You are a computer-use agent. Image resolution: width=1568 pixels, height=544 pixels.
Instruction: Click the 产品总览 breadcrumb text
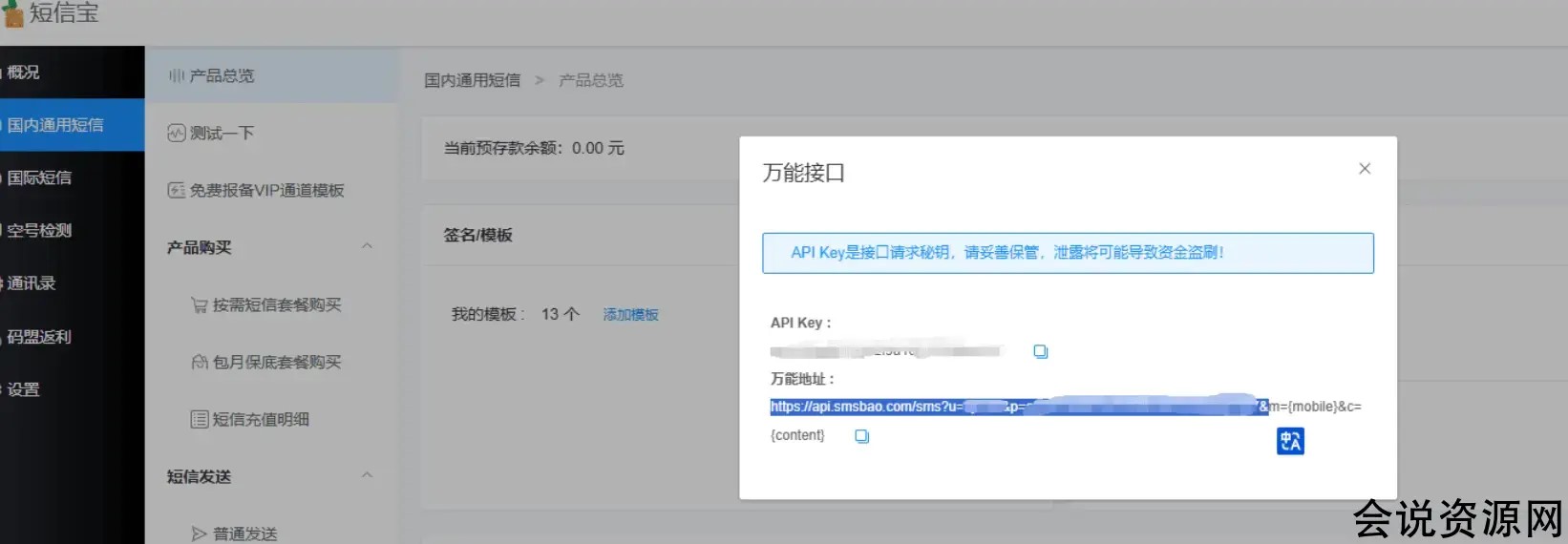point(591,80)
